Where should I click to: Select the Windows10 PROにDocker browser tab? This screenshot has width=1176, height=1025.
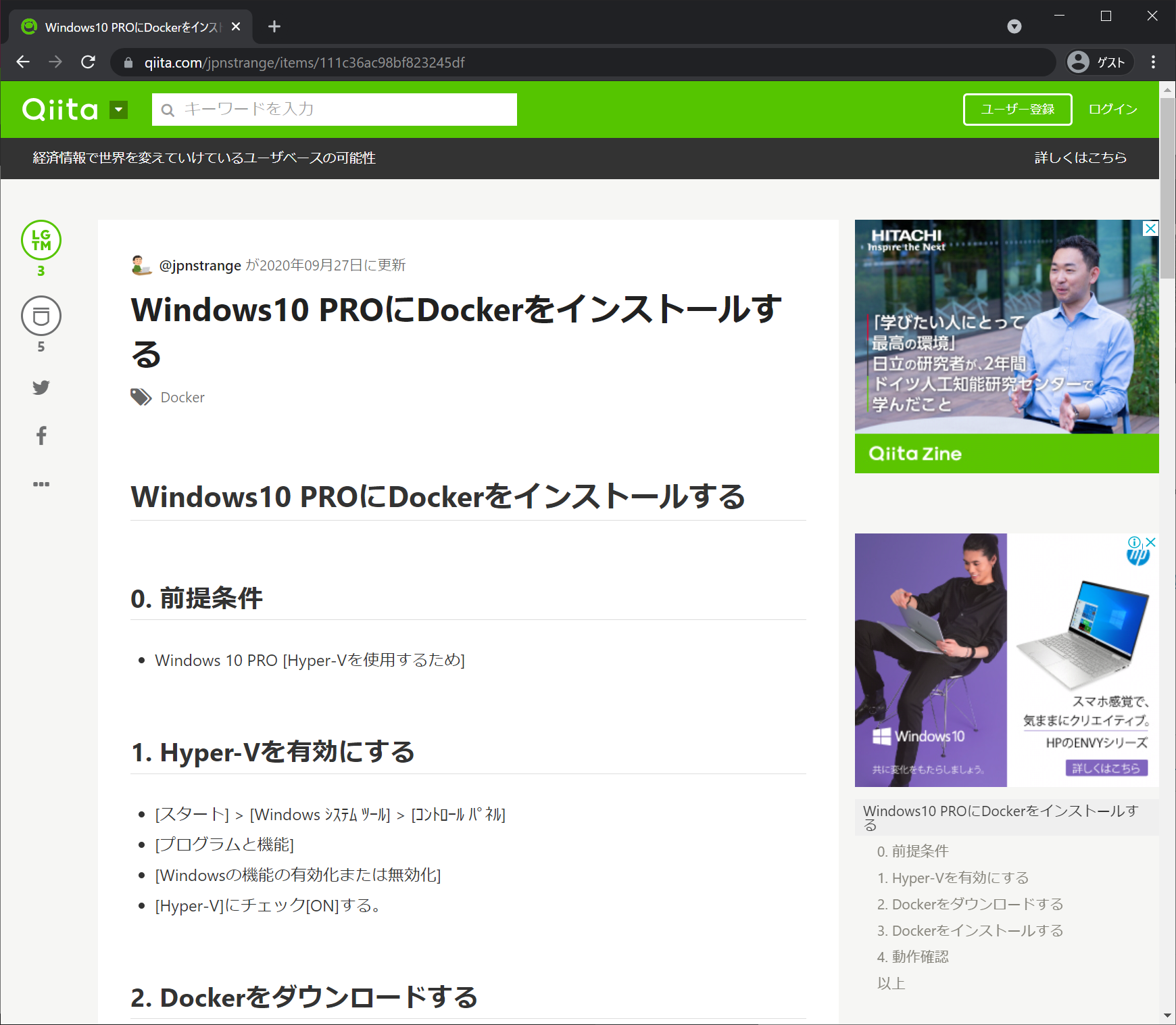[x=130, y=27]
